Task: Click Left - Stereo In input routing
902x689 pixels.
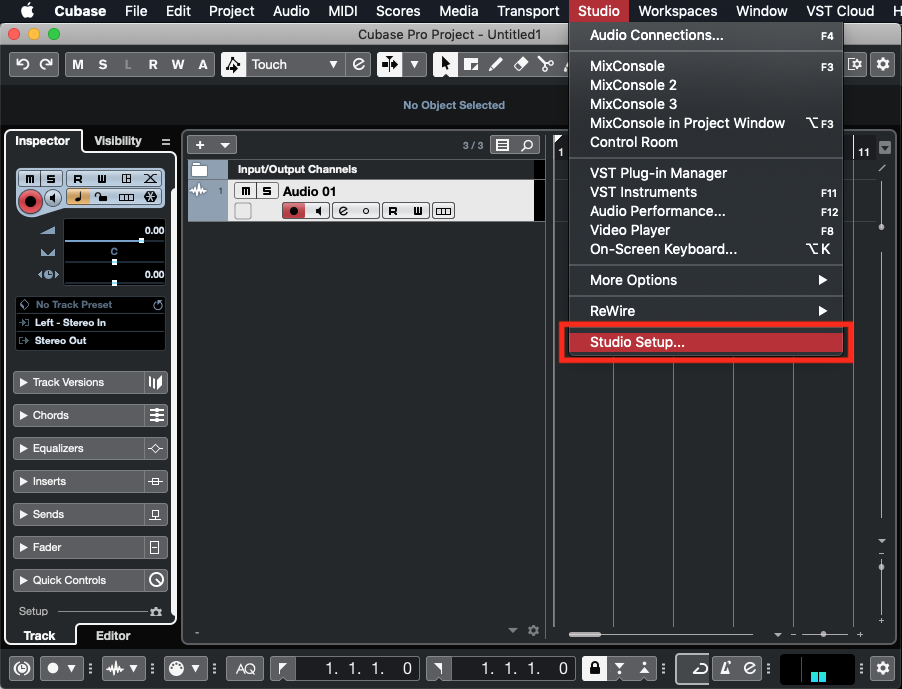Action: point(90,323)
